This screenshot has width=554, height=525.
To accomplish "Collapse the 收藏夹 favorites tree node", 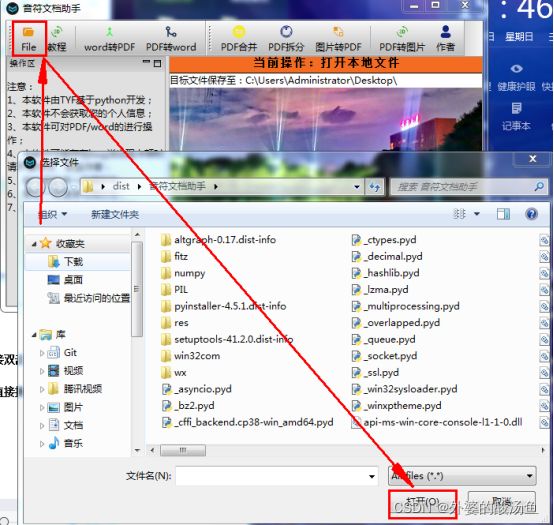I will pos(34,244).
